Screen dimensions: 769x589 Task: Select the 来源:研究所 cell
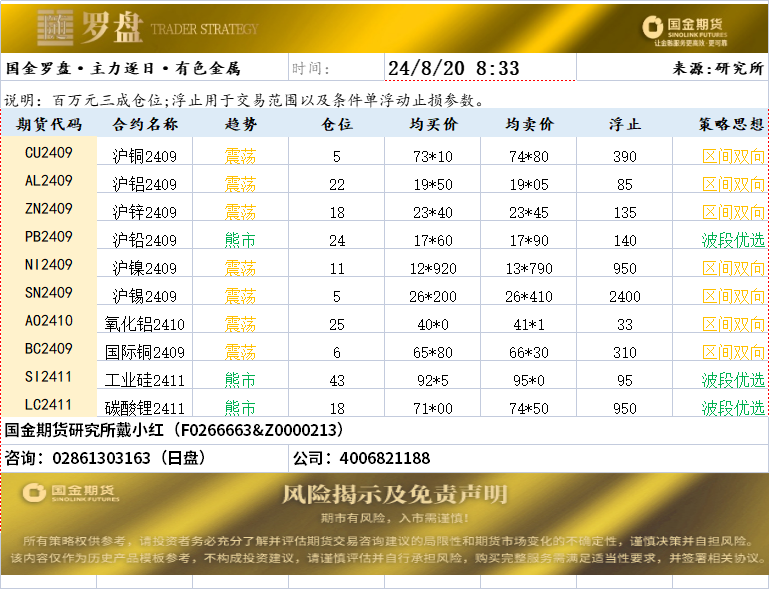pyautogui.click(x=672, y=67)
